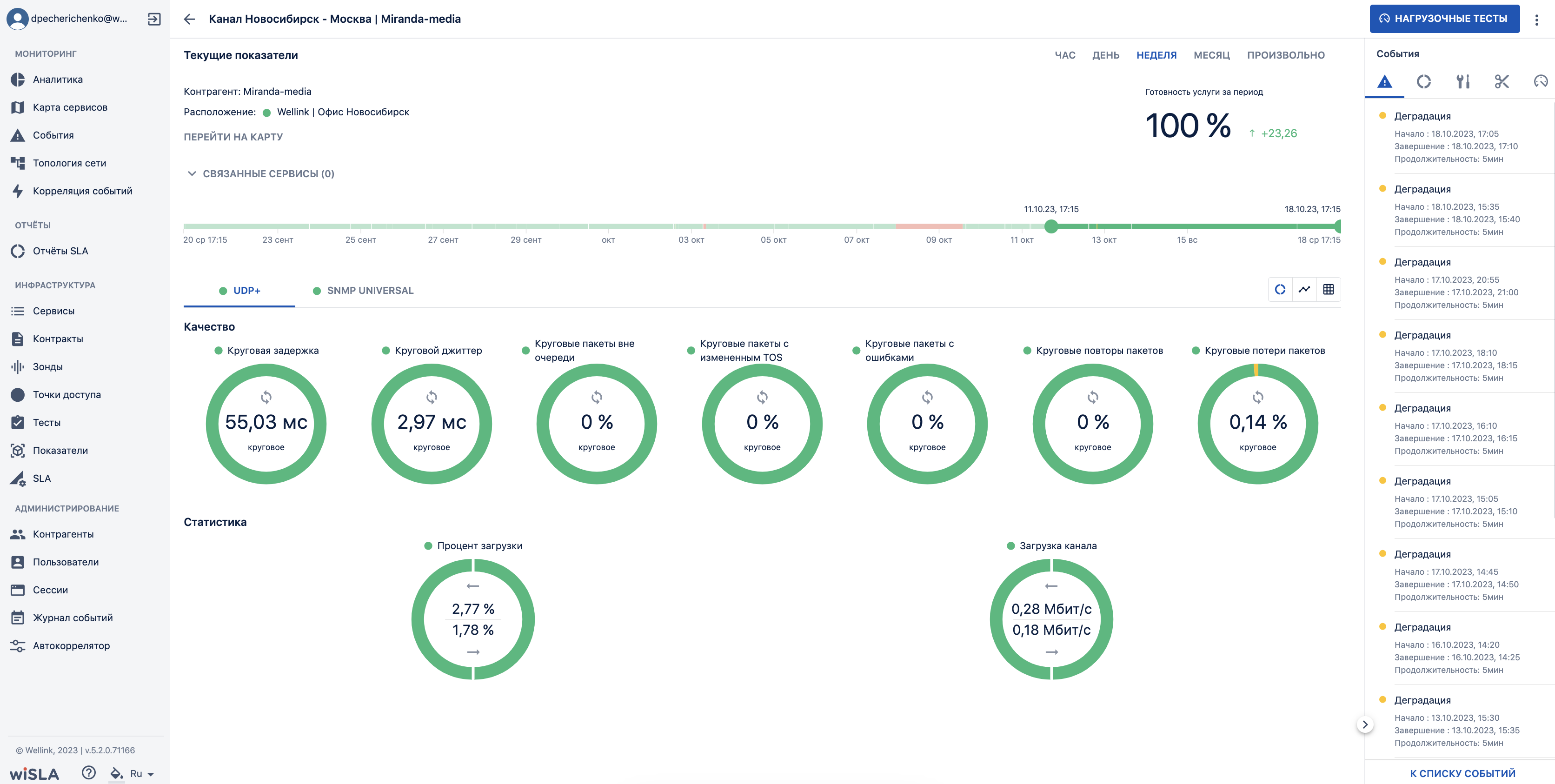Click the timeline range start handle

(1051, 226)
